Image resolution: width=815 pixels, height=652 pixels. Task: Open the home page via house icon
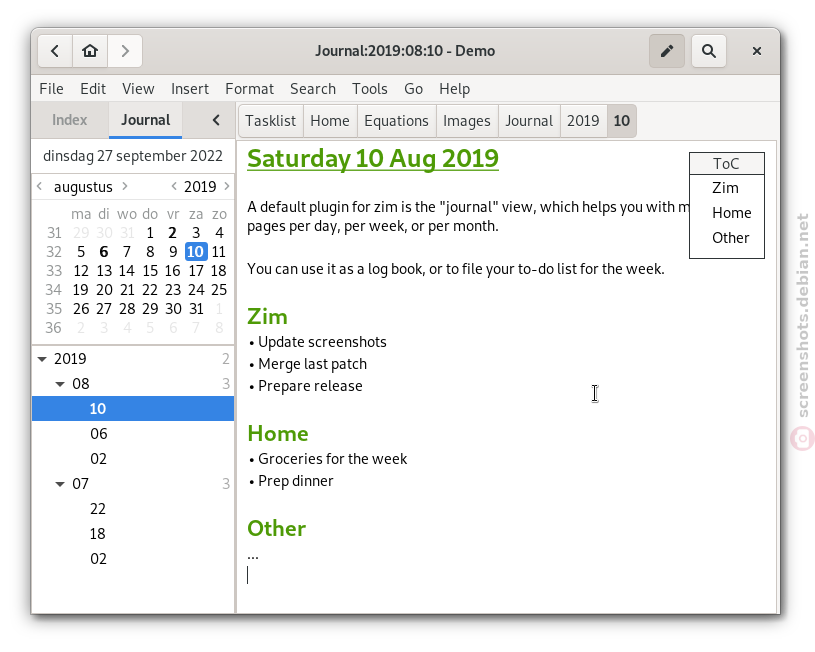pos(90,51)
